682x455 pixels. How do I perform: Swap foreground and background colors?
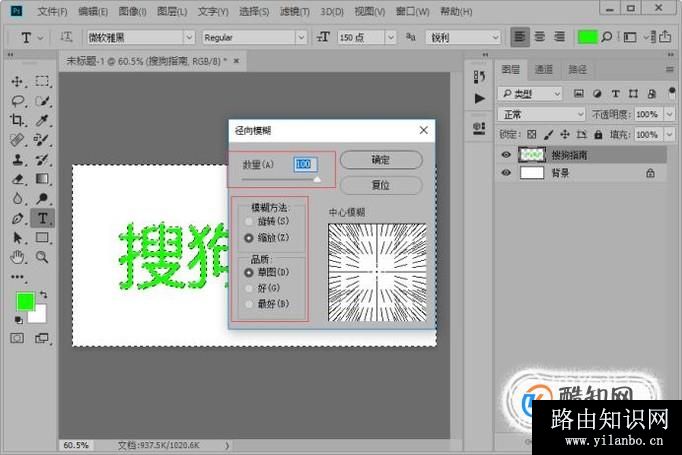pos(43,294)
